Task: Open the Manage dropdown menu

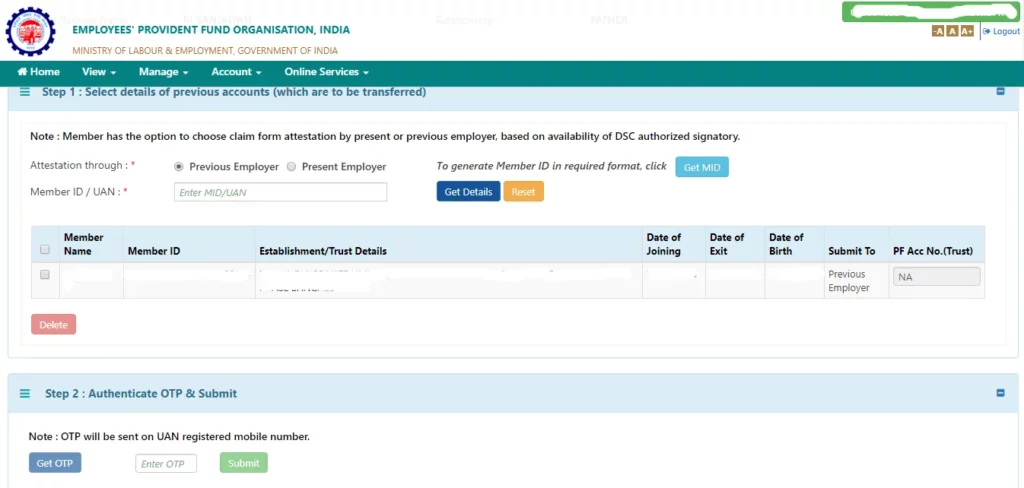Action: click(164, 72)
